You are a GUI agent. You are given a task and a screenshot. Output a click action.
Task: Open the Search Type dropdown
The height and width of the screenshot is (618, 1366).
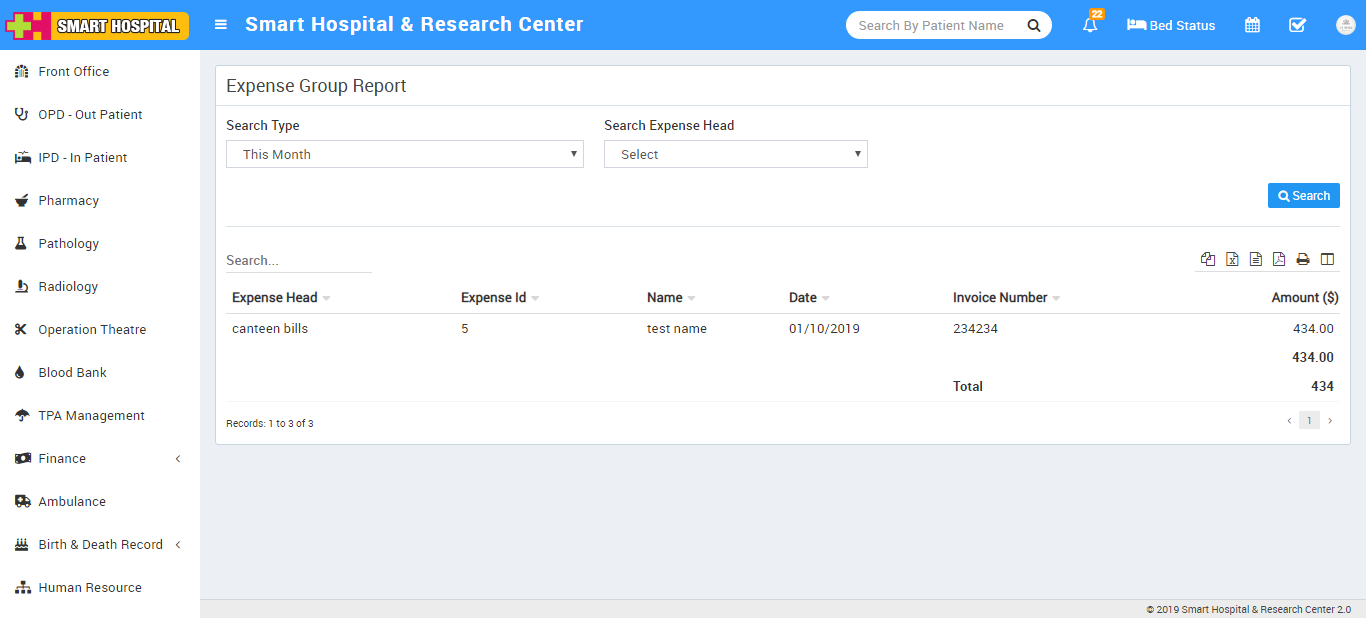(405, 154)
